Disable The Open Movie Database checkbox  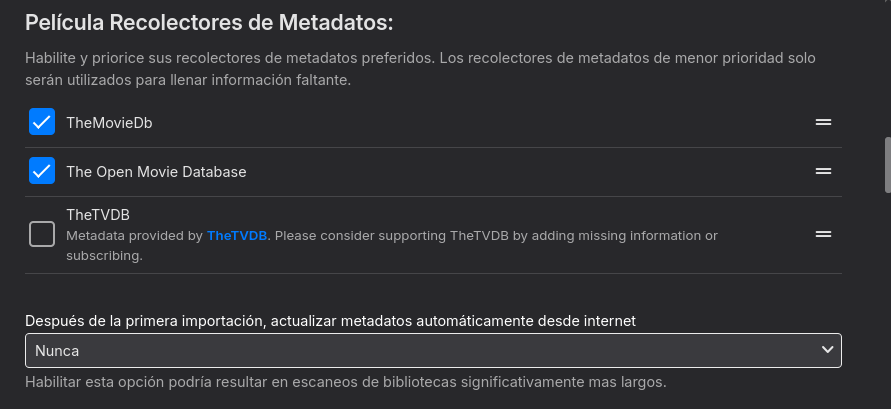[x=42, y=171]
